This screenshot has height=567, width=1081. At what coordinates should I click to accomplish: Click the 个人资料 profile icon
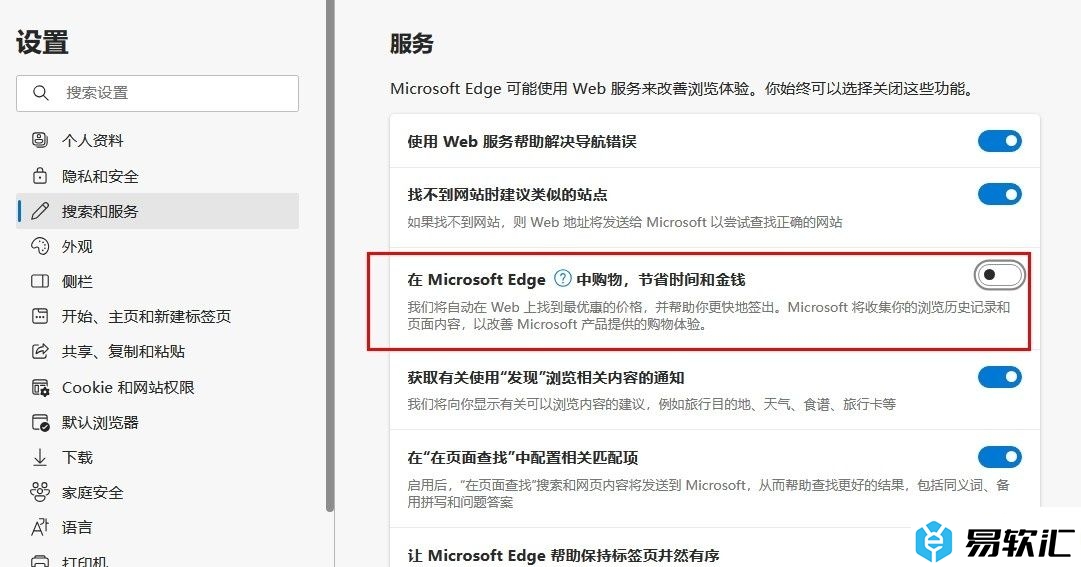click(x=40, y=140)
